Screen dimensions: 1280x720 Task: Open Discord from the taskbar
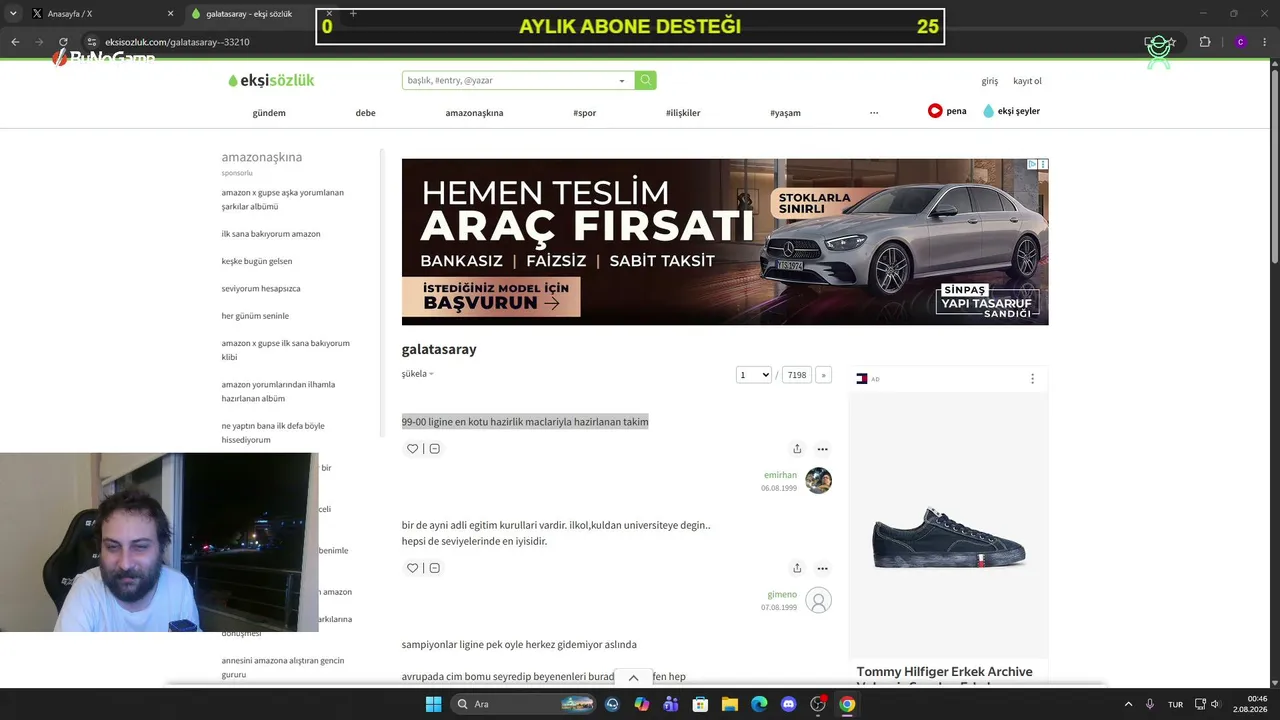coord(788,704)
